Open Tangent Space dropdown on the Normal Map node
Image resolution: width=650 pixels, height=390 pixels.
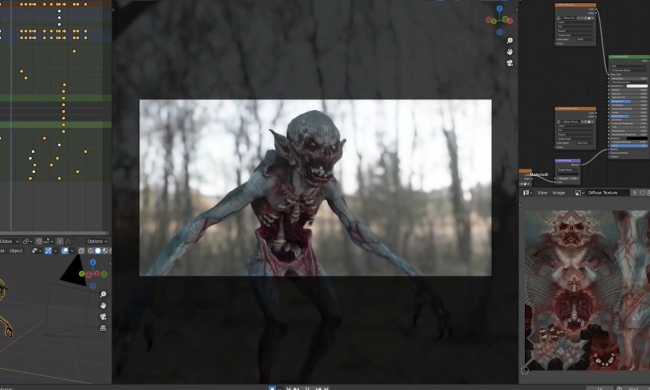(x=568, y=170)
